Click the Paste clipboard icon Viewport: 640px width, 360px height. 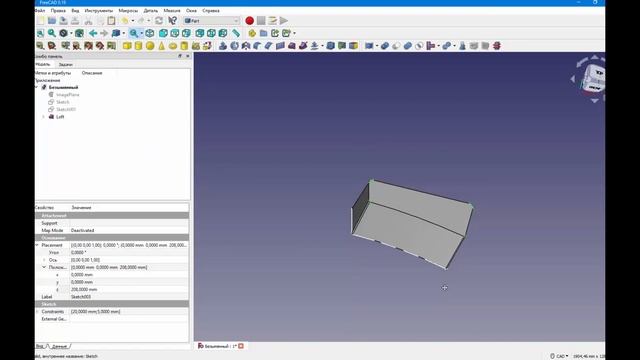coord(111,20)
